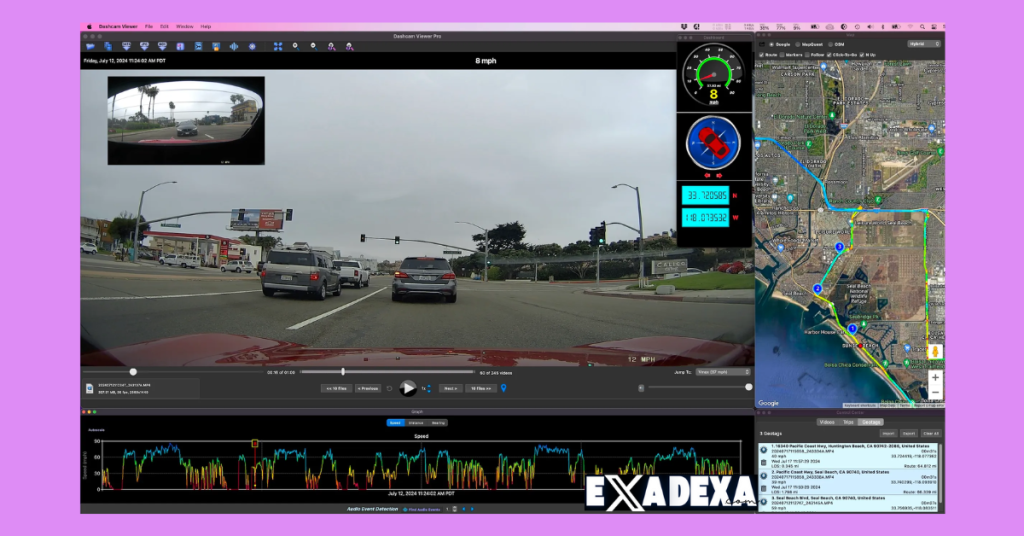This screenshot has width=1024, height=536.
Task: Play the video with the round play button
Action: [x=408, y=388]
